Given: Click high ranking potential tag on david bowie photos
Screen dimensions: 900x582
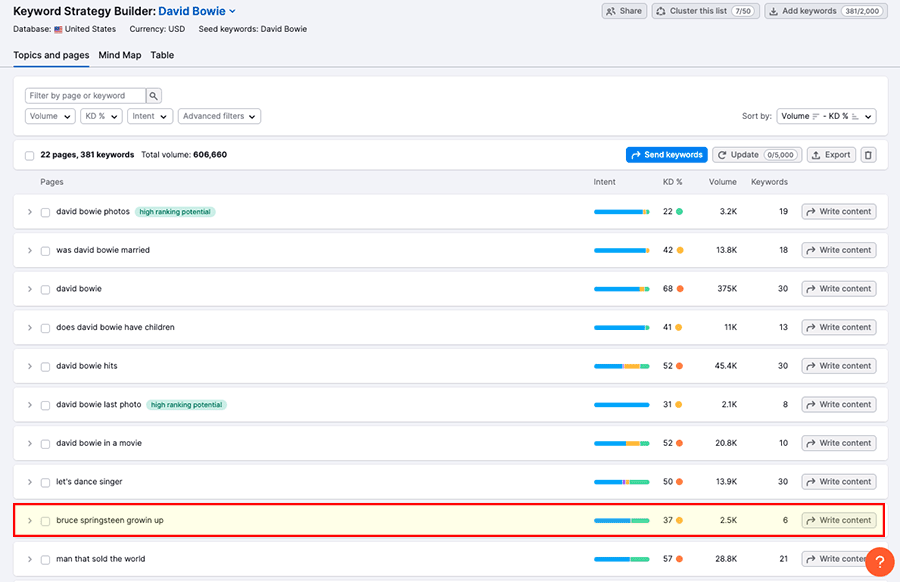Looking at the screenshot, I should tap(175, 212).
